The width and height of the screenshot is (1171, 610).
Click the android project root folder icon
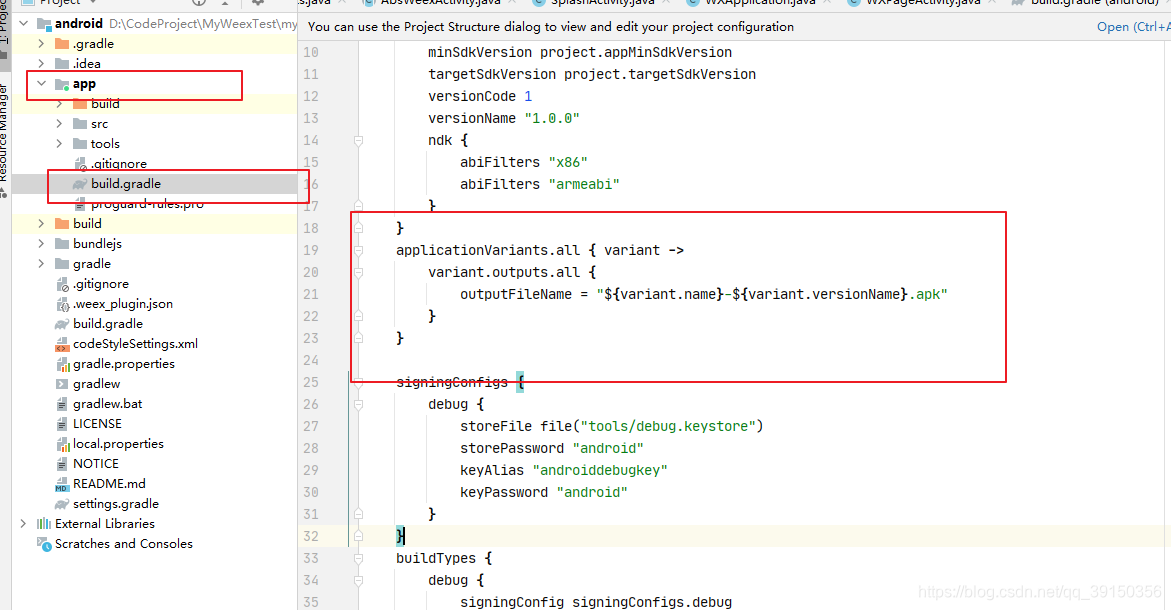(44, 24)
